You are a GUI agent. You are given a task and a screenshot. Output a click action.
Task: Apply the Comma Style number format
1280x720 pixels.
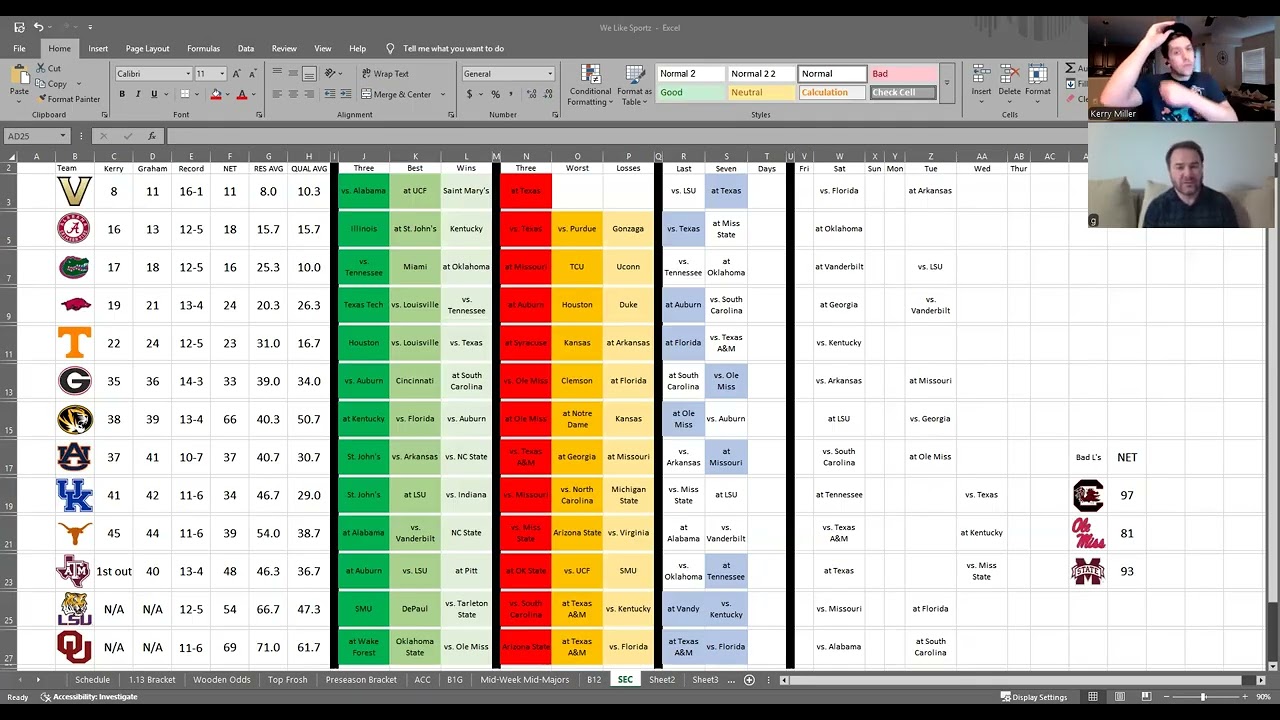tap(511, 94)
